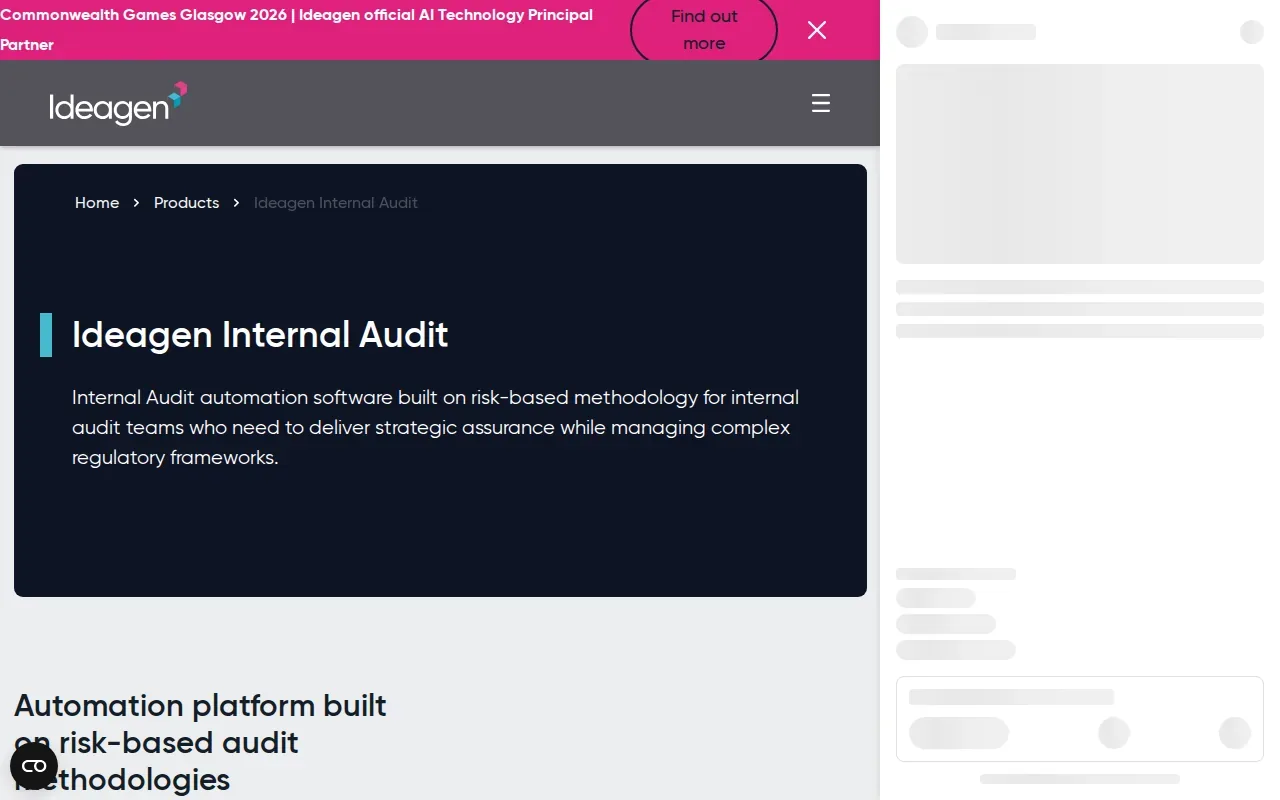Open the cookie consent round button

pos(34,766)
